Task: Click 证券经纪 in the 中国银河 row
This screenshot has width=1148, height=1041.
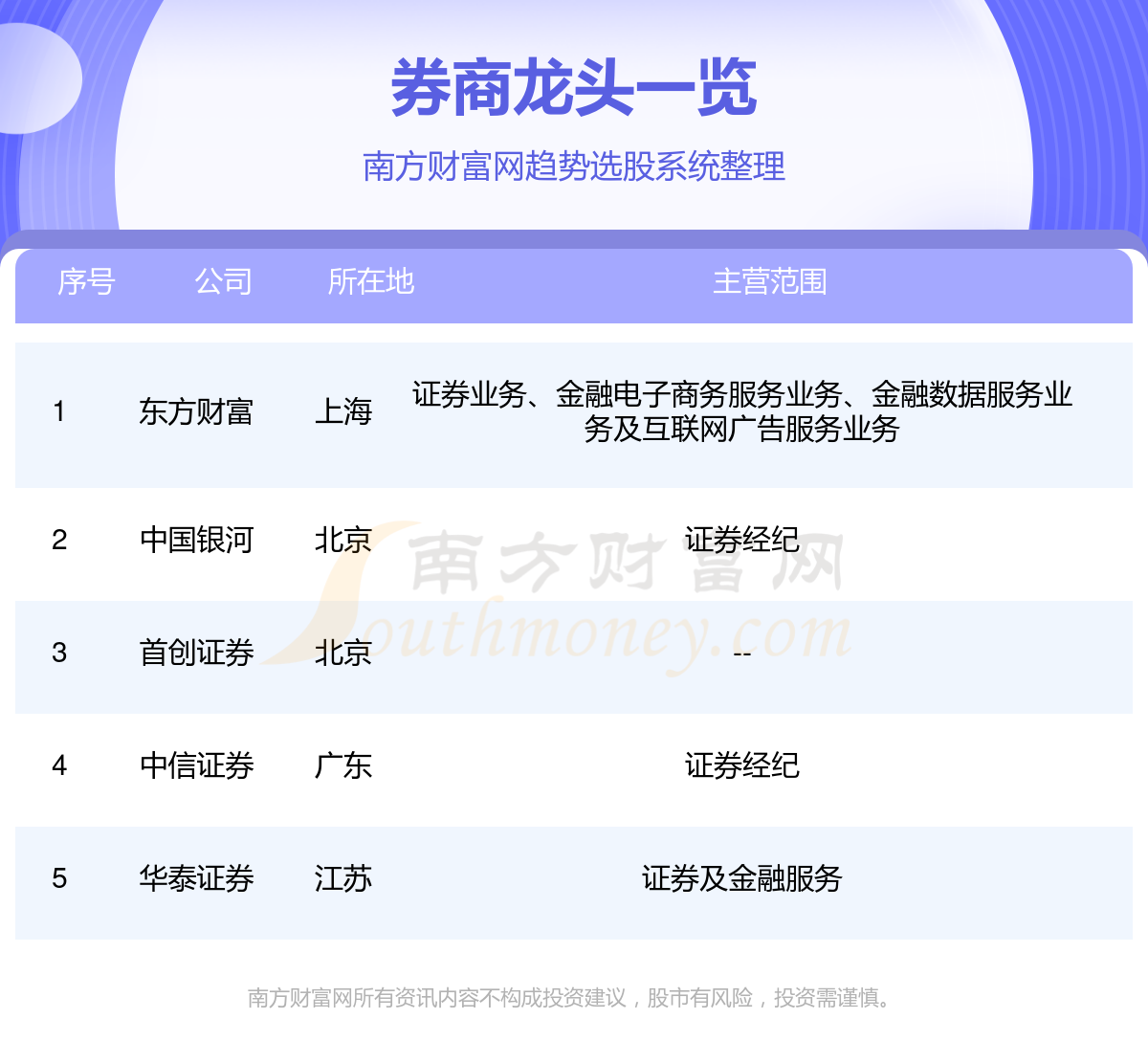Action: point(742,540)
